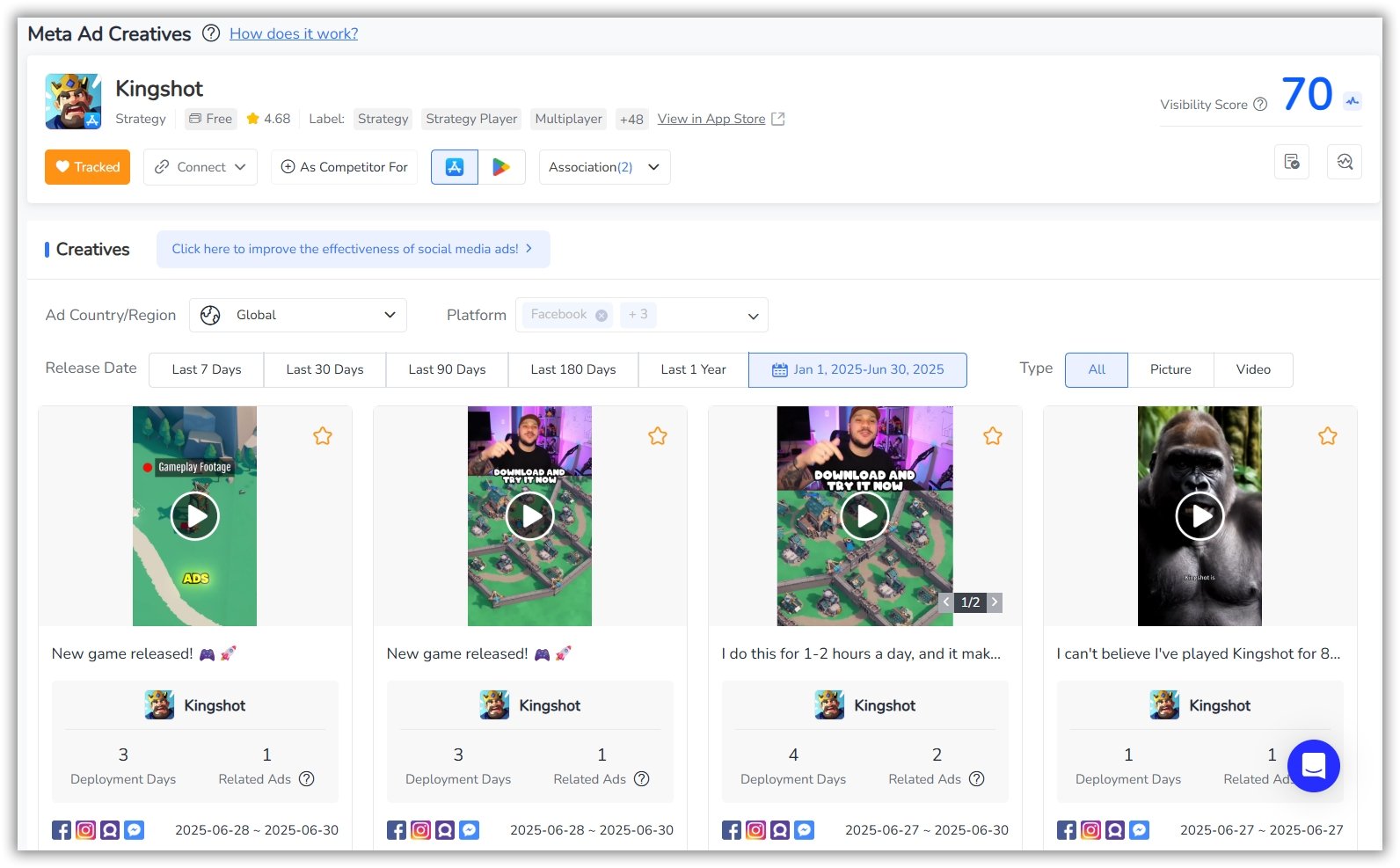Click the Kingshot app icon in header

pos(73,101)
